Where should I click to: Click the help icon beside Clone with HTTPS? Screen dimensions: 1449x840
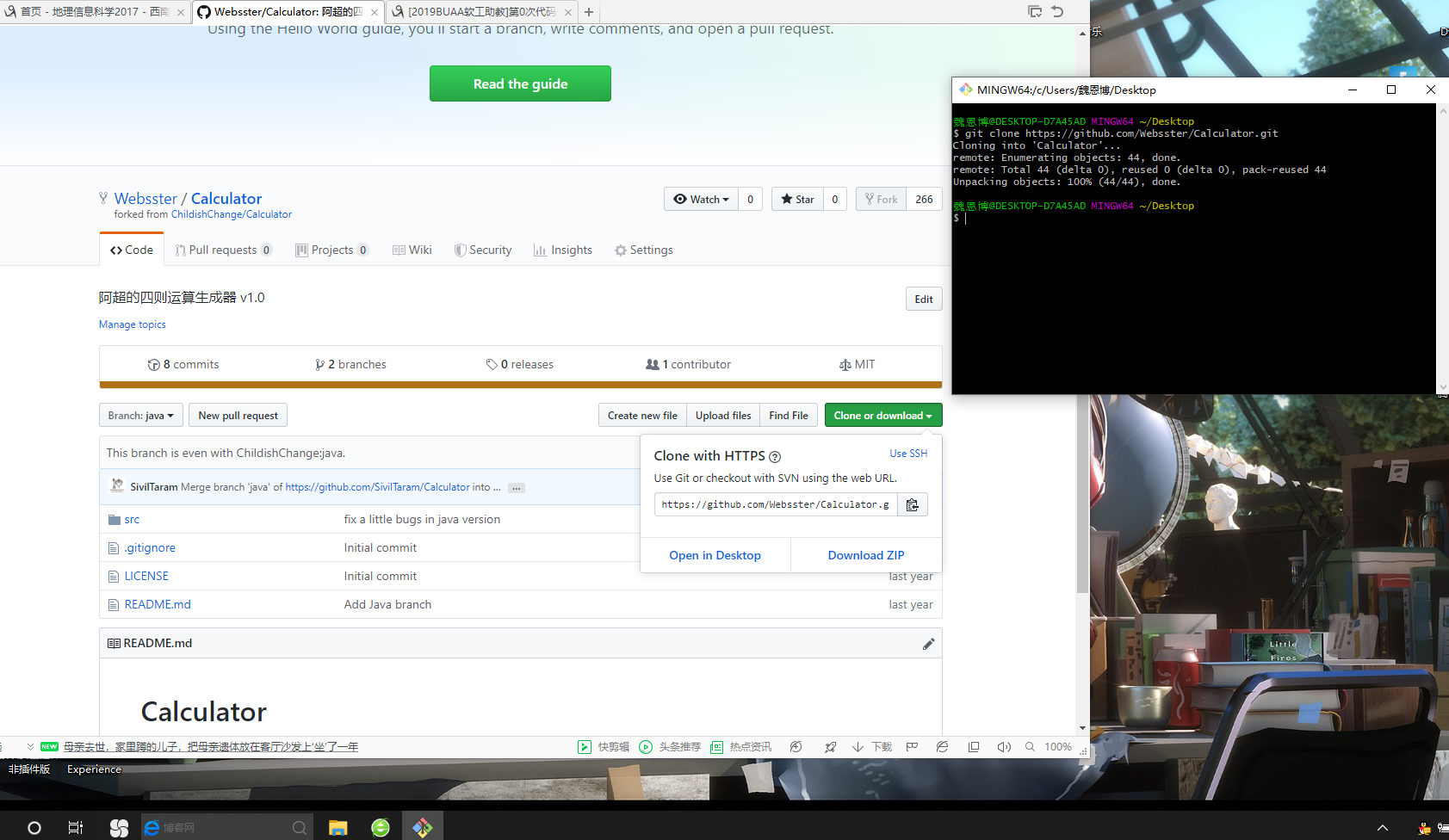775,457
